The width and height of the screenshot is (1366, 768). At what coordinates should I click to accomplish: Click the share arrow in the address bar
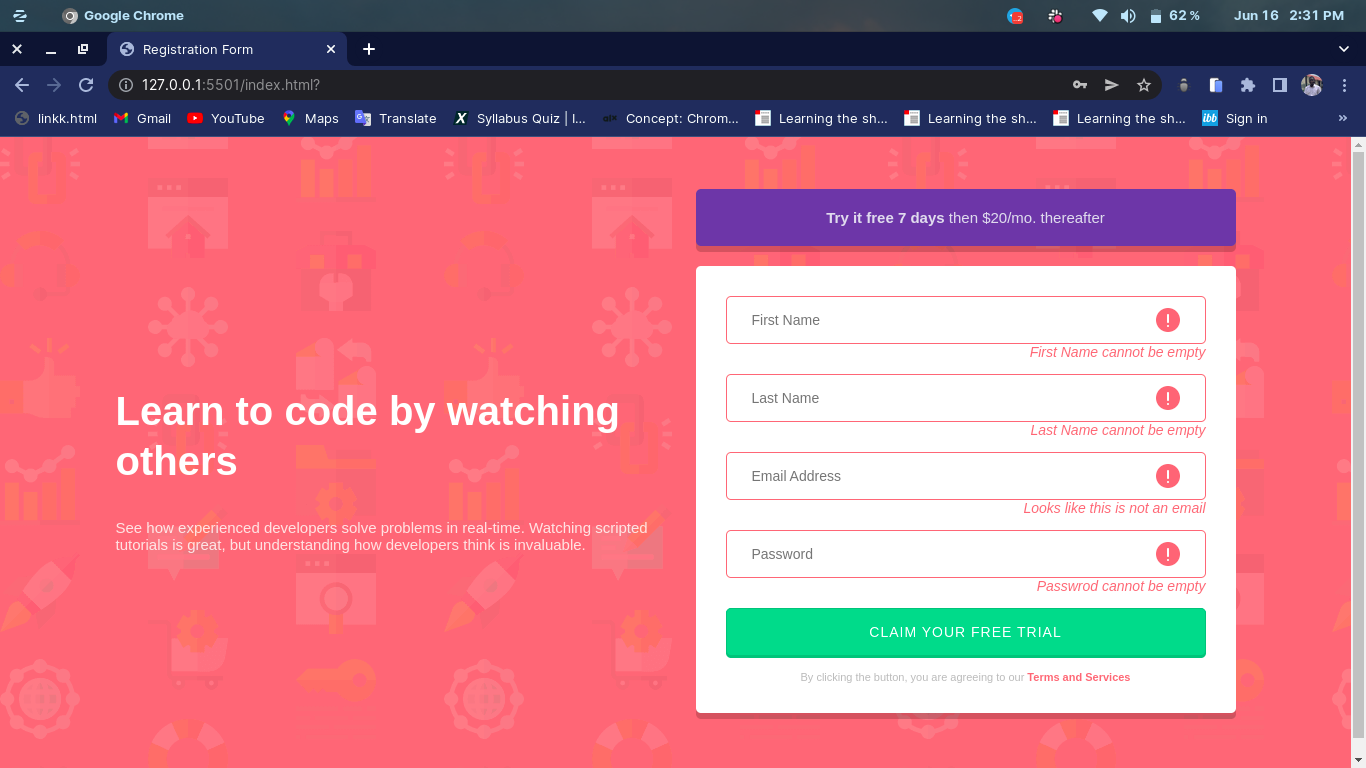1111,85
